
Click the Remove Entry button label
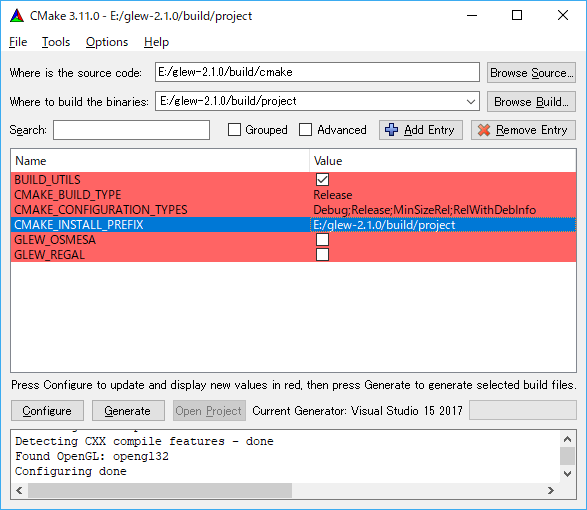532,130
